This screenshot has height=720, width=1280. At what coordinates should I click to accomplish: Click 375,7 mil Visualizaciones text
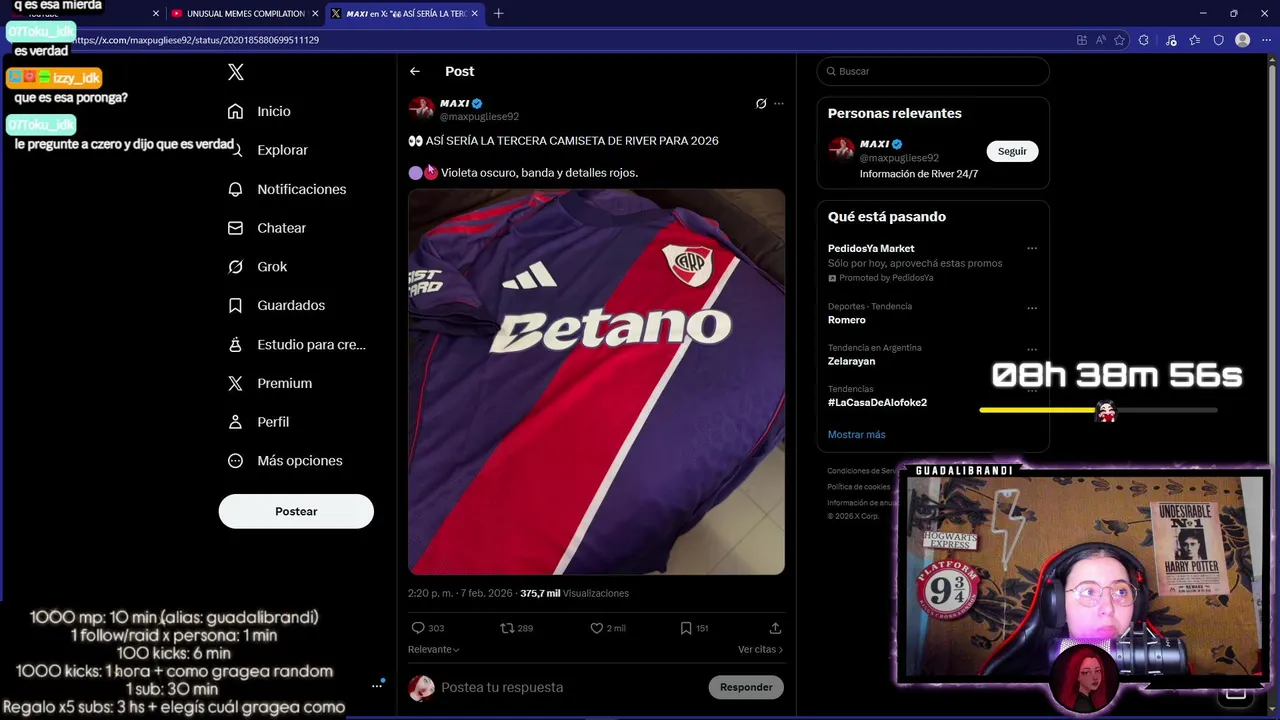574,593
